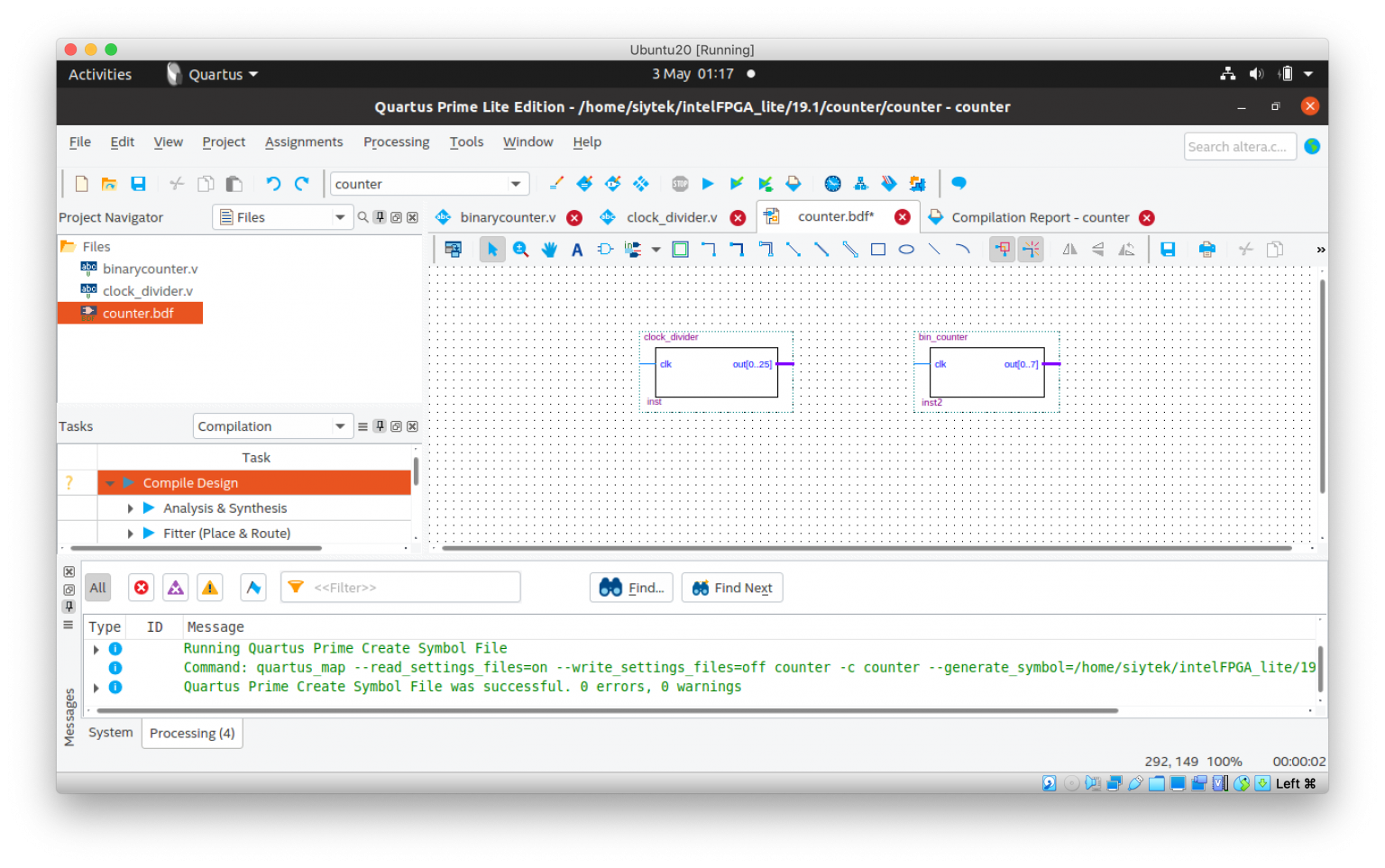Start Compilation with the blue play icon

coord(708,183)
